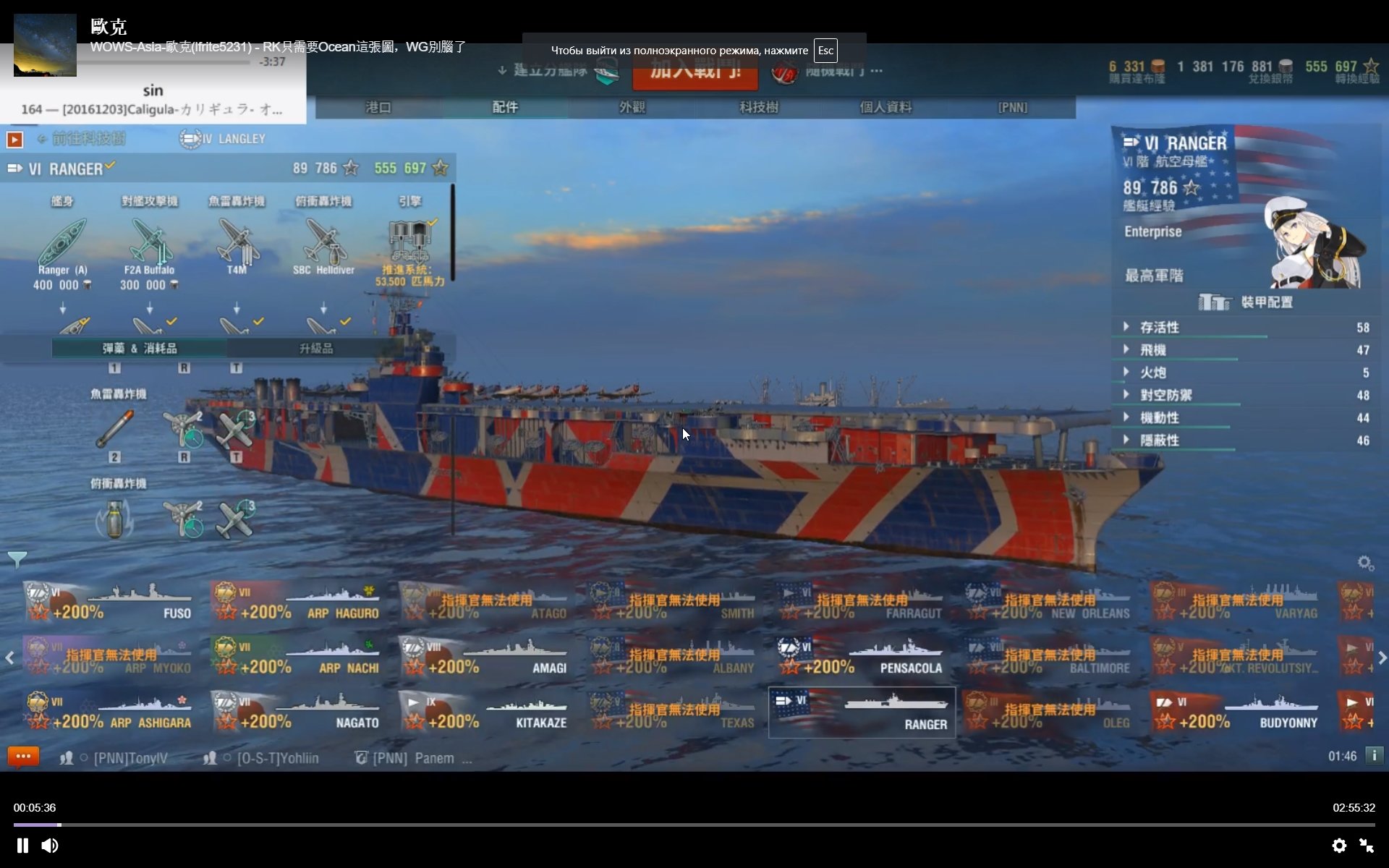1389x868 pixels.
Task: Pause the video playback
Action: 22,845
